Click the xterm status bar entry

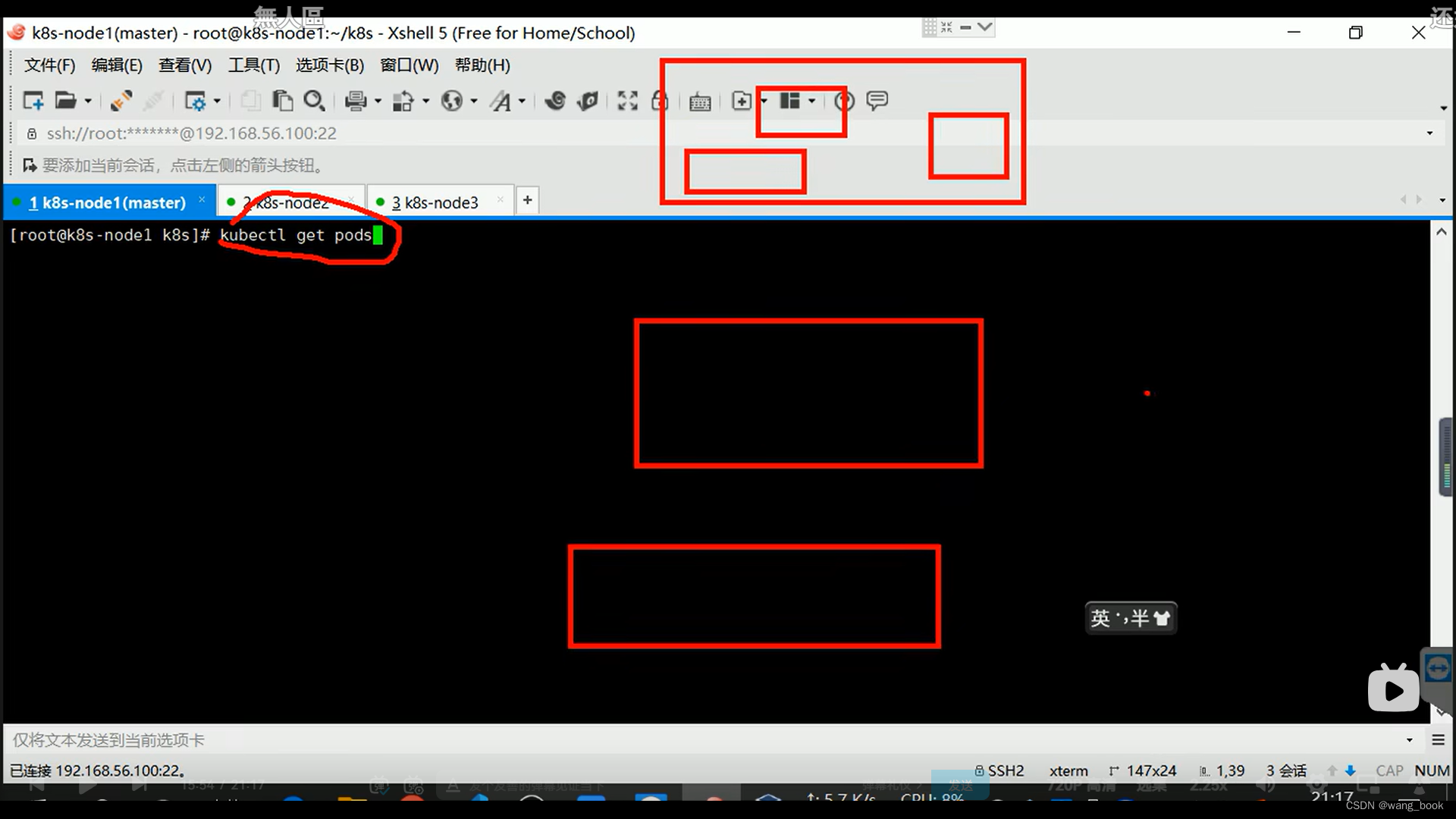click(1068, 770)
